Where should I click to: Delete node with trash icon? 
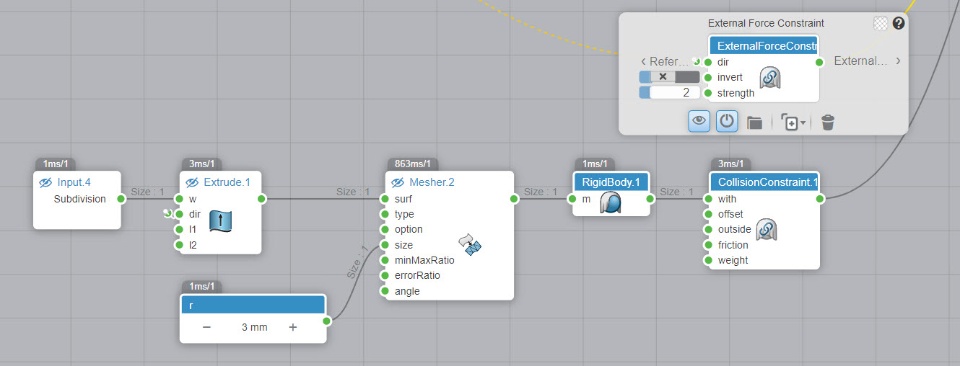828,122
